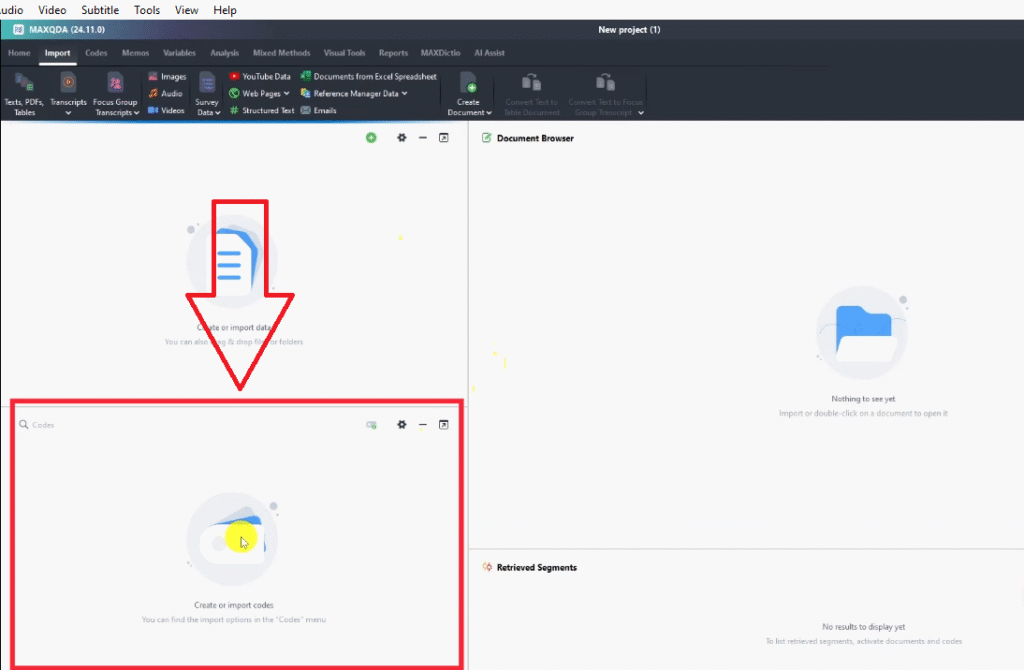Viewport: 1024px width, 670px height.
Task: Expand the Transcripts dropdown
Action: click(68, 112)
